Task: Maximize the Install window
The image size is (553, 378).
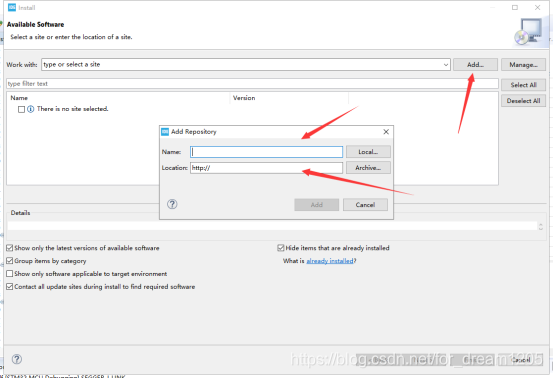Action: [515, 7]
